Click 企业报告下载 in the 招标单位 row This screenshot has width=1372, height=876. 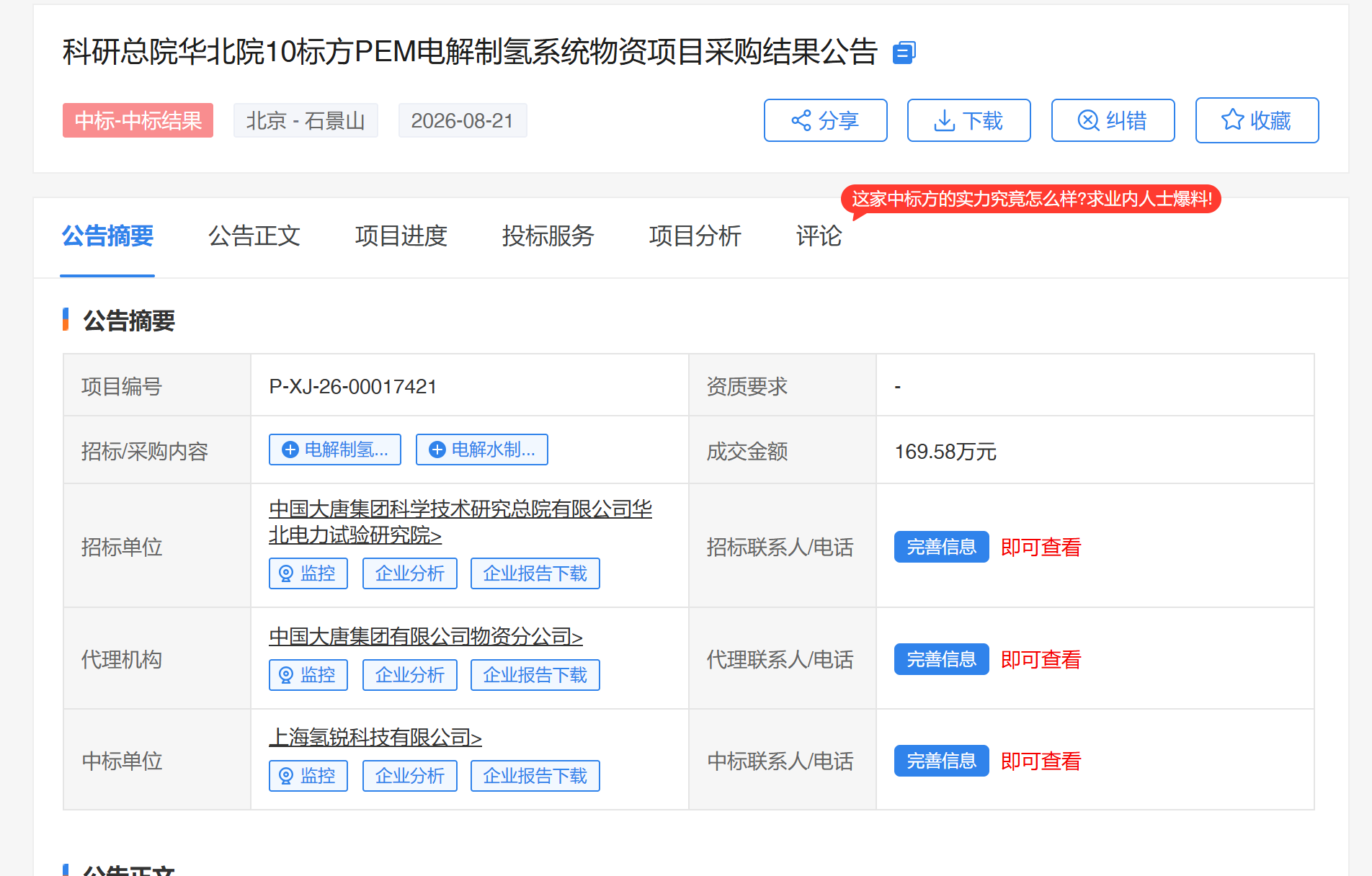point(535,573)
